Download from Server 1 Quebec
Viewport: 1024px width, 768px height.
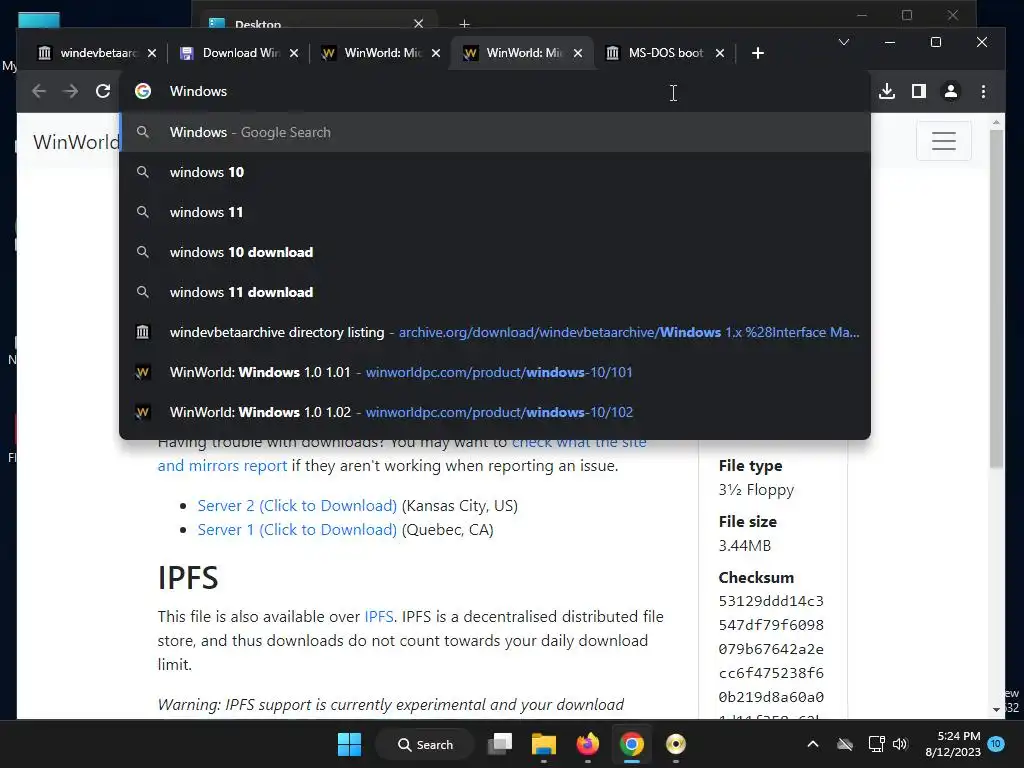[x=297, y=530]
